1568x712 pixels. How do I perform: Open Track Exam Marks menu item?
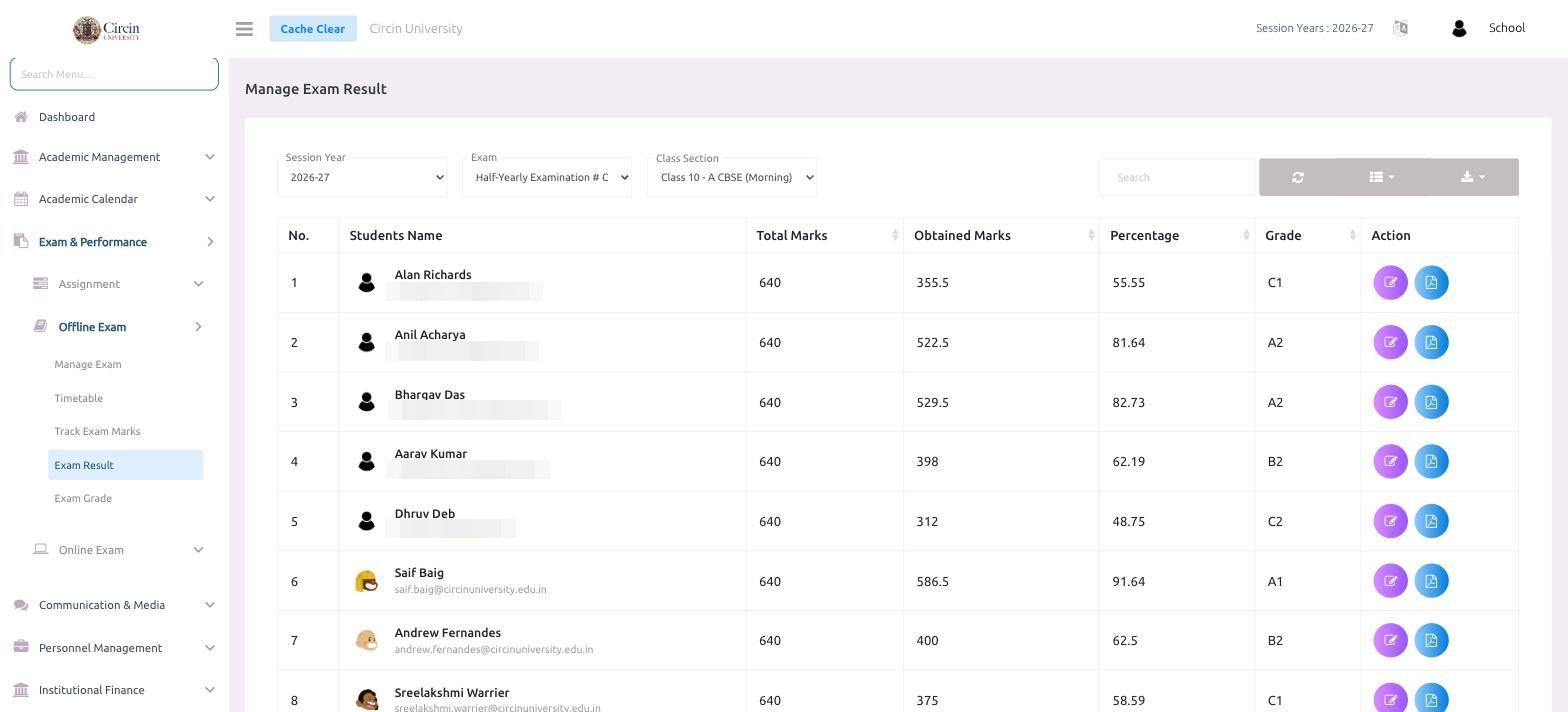(x=97, y=431)
